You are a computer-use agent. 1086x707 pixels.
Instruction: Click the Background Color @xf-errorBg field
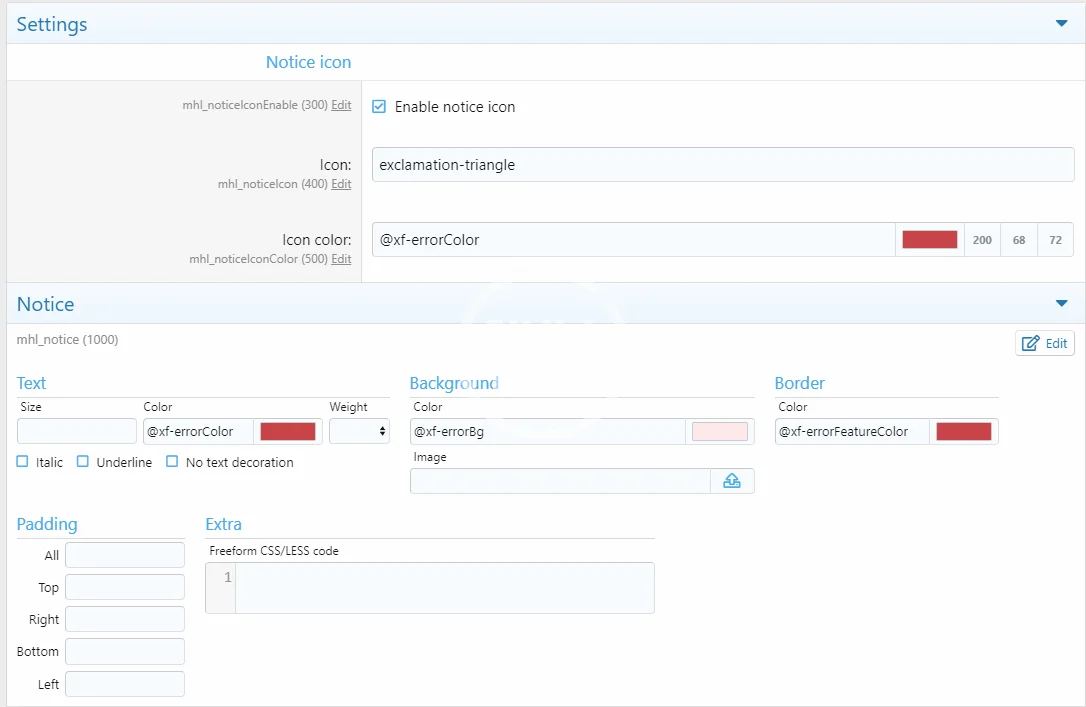click(x=547, y=431)
